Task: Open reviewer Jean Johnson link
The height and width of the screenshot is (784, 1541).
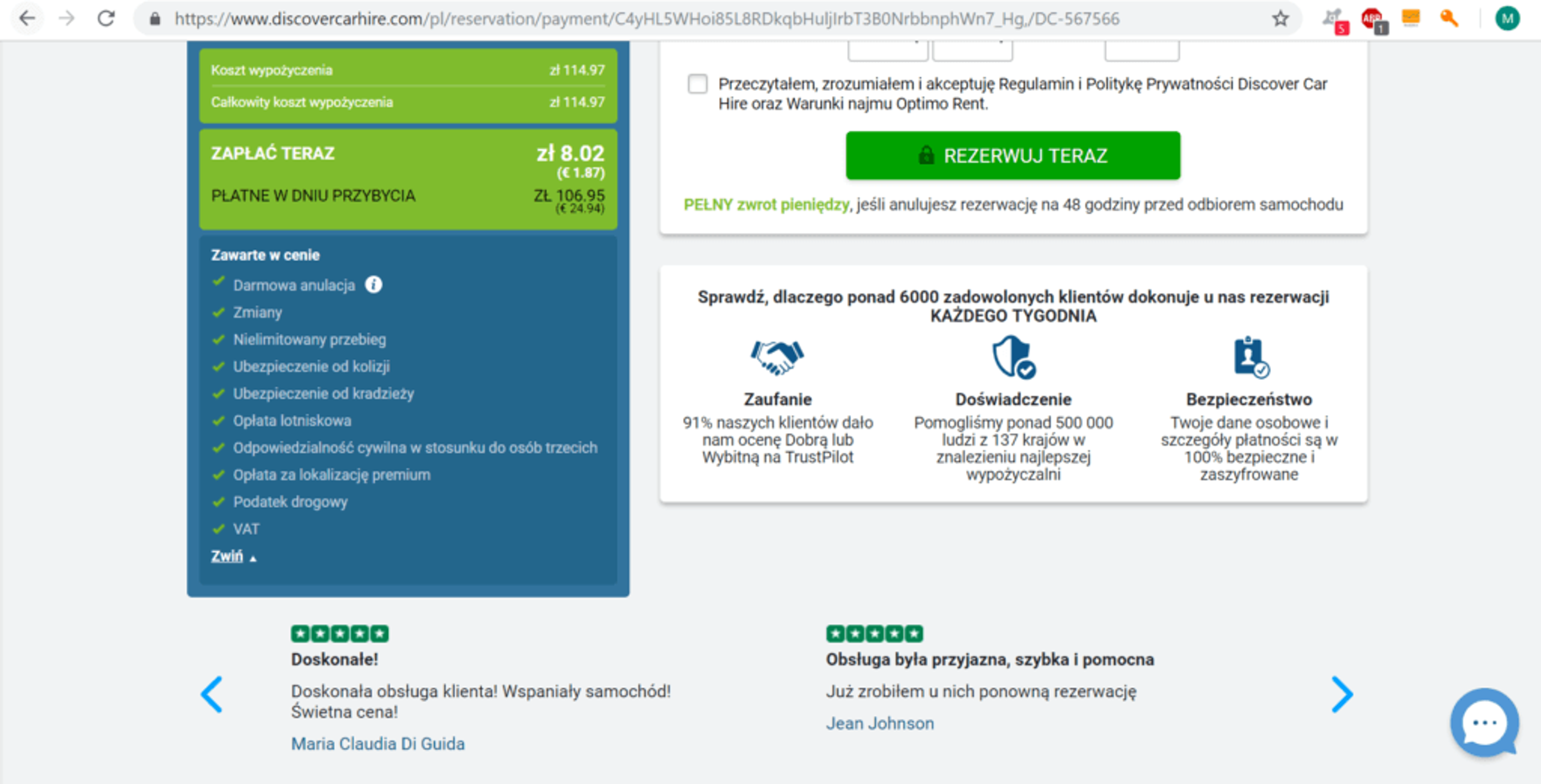Action: (x=879, y=723)
